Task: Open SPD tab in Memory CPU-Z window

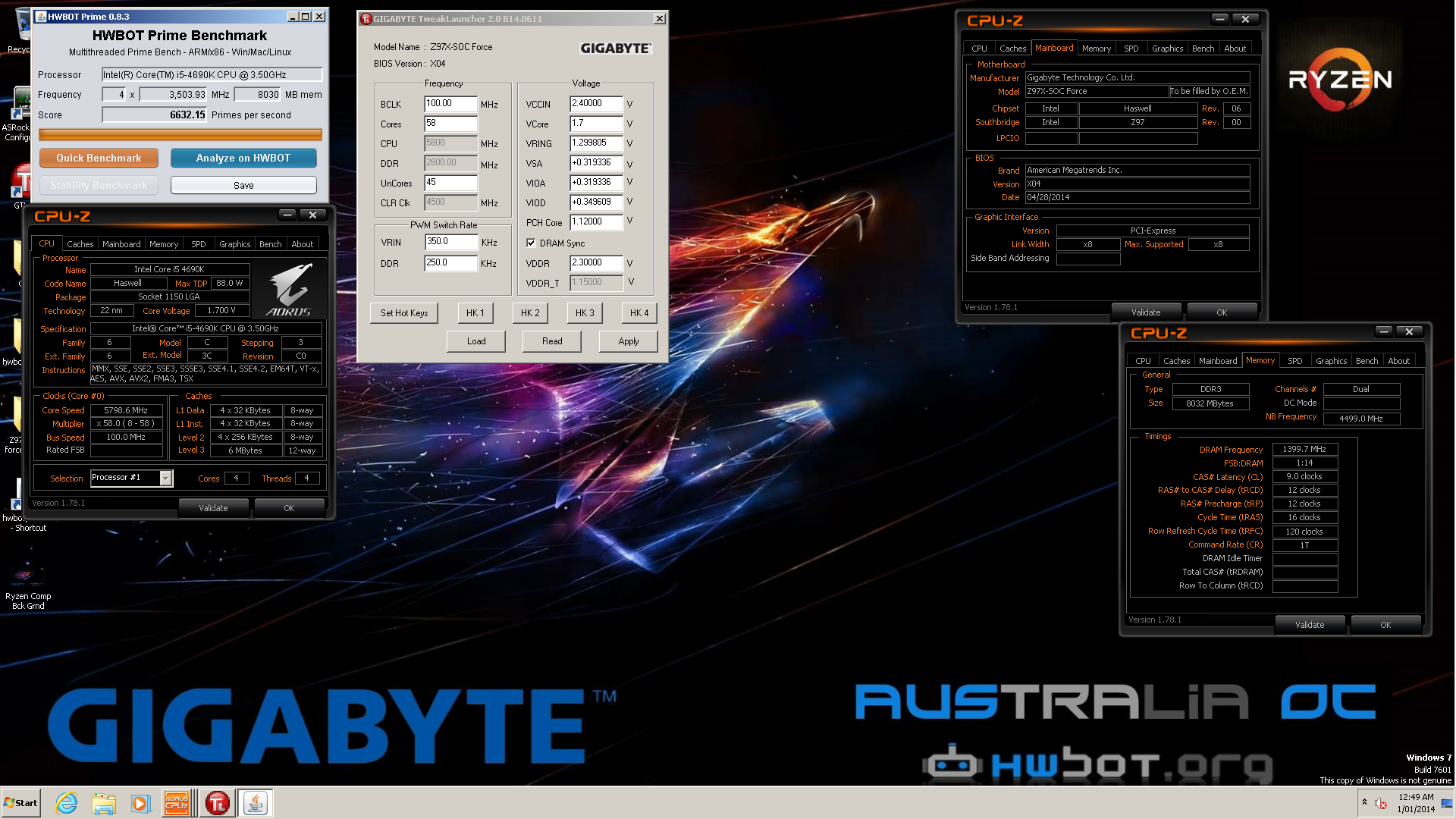Action: click(x=1294, y=361)
